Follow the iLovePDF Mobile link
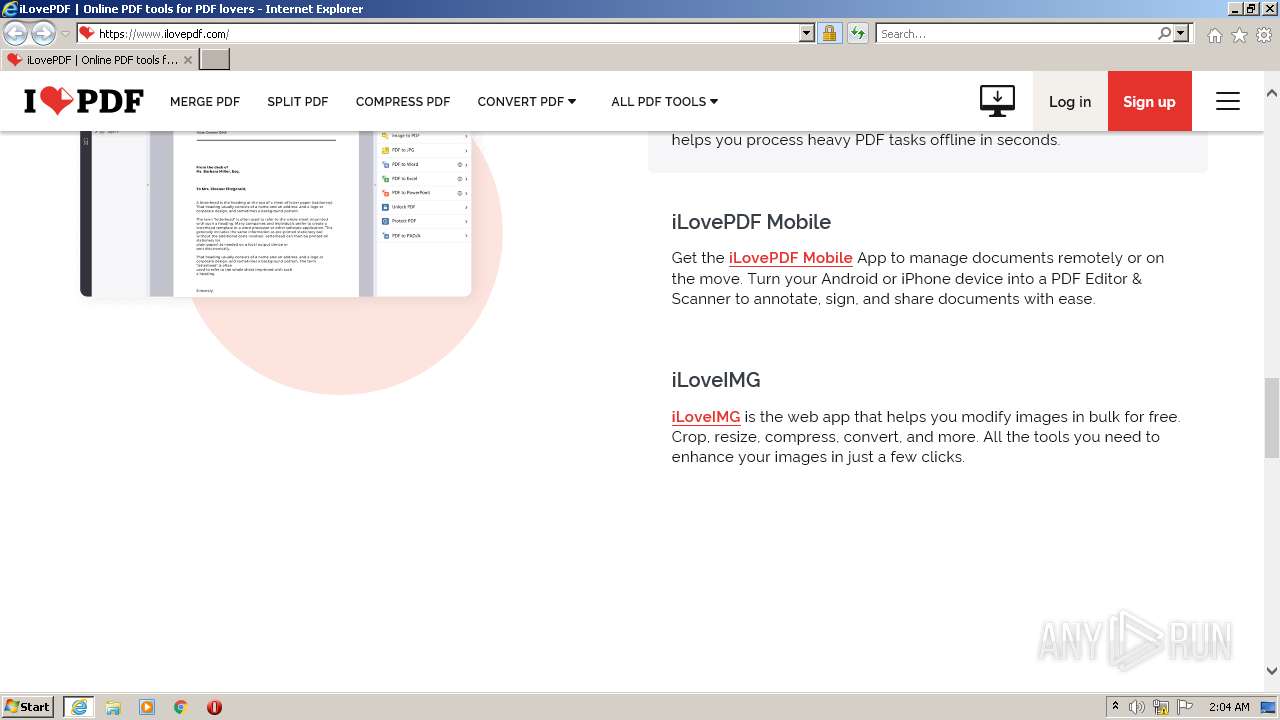1280x720 pixels. [x=791, y=258]
